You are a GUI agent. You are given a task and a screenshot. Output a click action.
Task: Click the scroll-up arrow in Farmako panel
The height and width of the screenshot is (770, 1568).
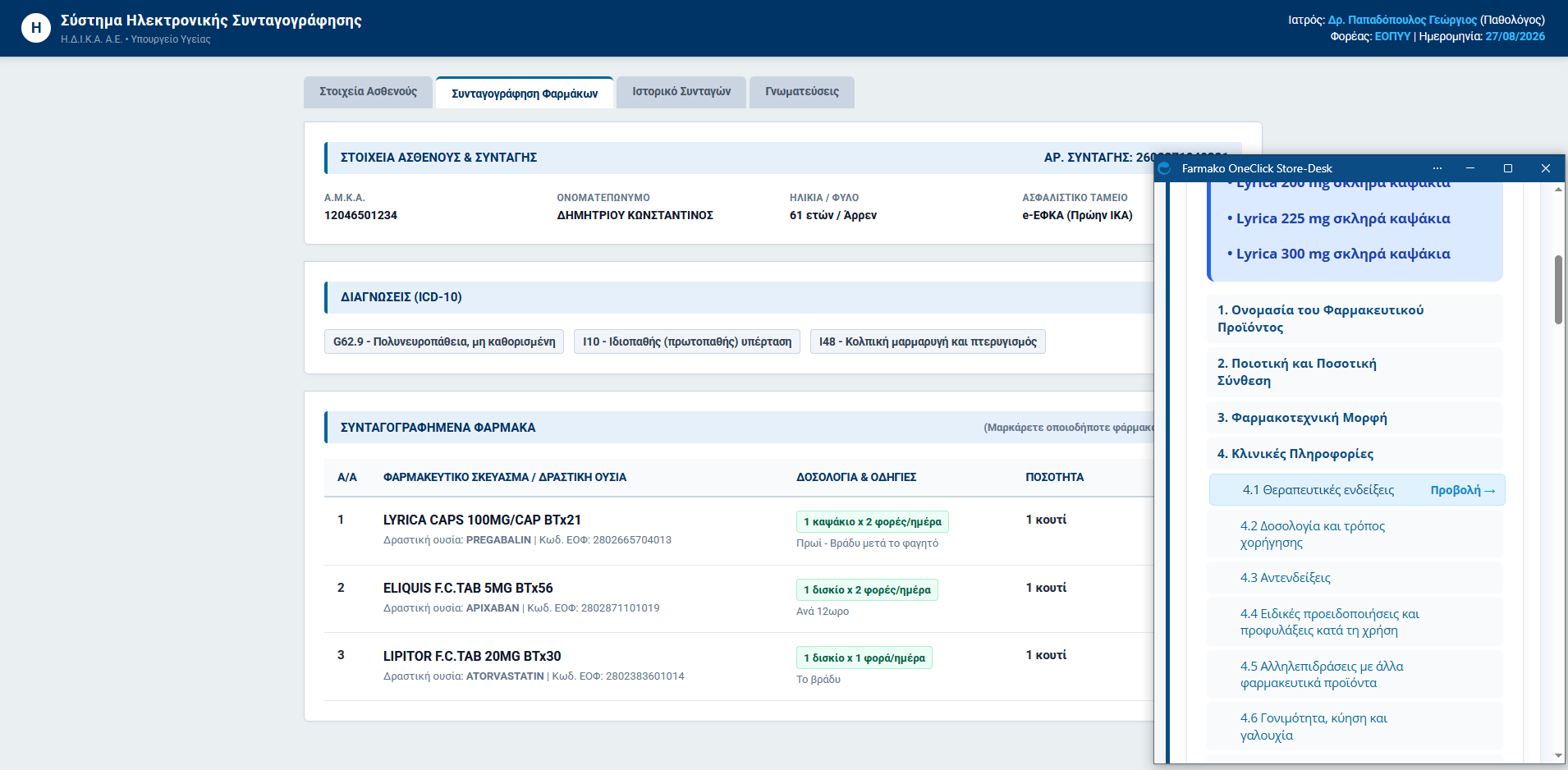pos(1558,190)
